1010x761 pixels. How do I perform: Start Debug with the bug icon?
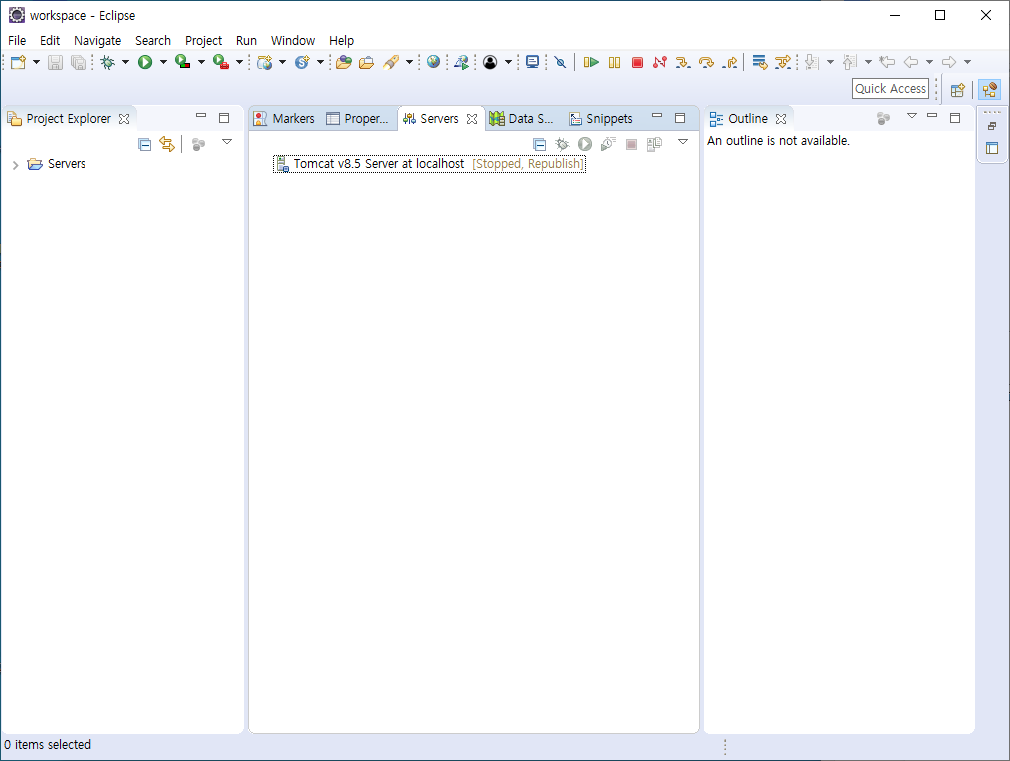[x=108, y=62]
